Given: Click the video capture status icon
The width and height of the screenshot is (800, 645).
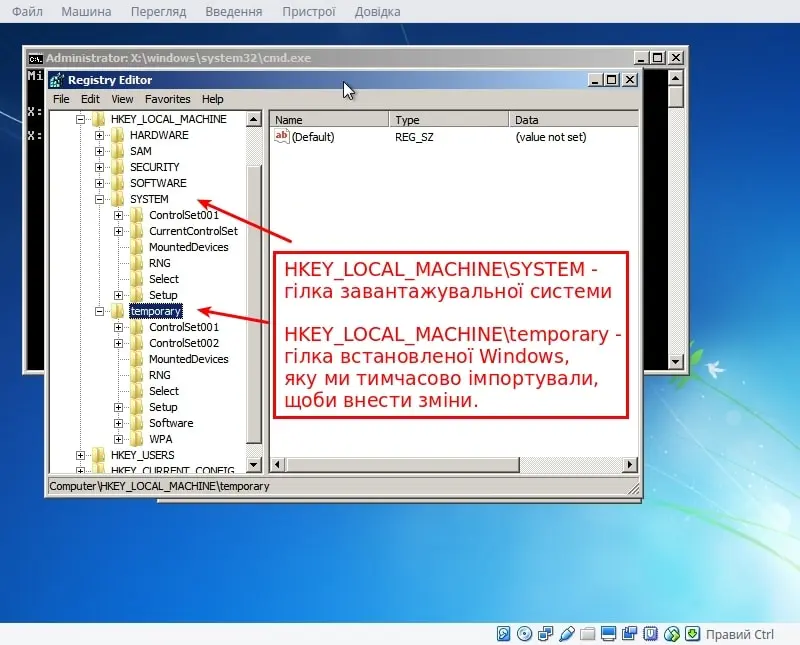Looking at the screenshot, I should click(x=629, y=634).
